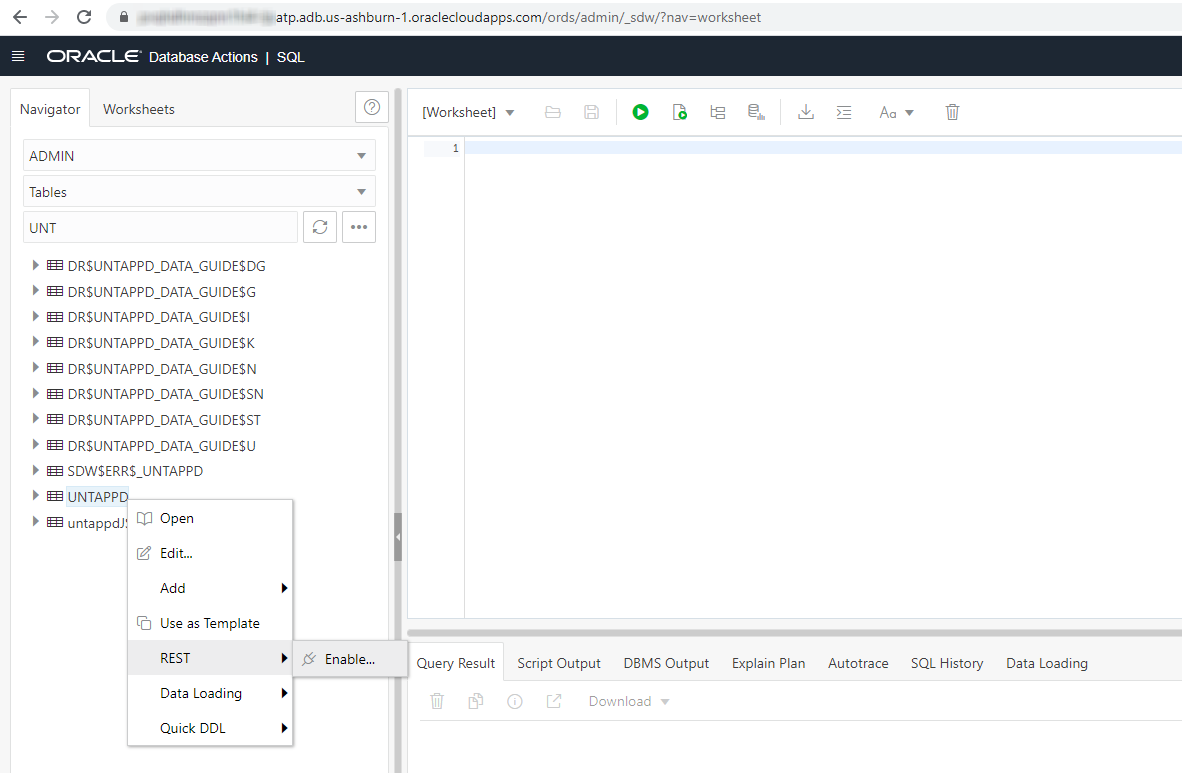Collapse the Navigator panel splitter arrow
Screen dimensions: 1182x773
point(398,537)
